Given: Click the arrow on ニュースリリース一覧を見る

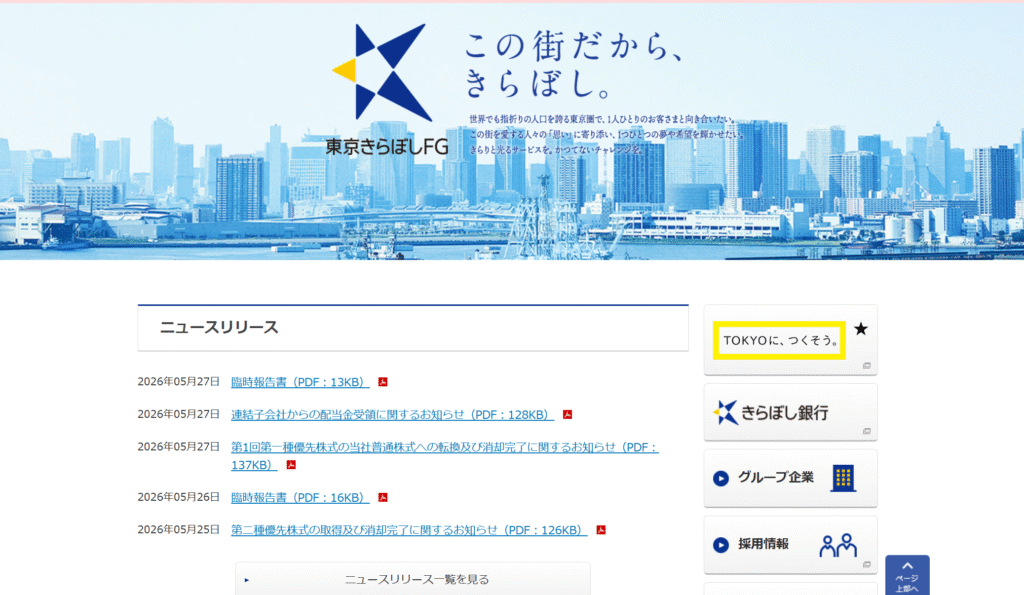Looking at the screenshot, I should point(247,580).
